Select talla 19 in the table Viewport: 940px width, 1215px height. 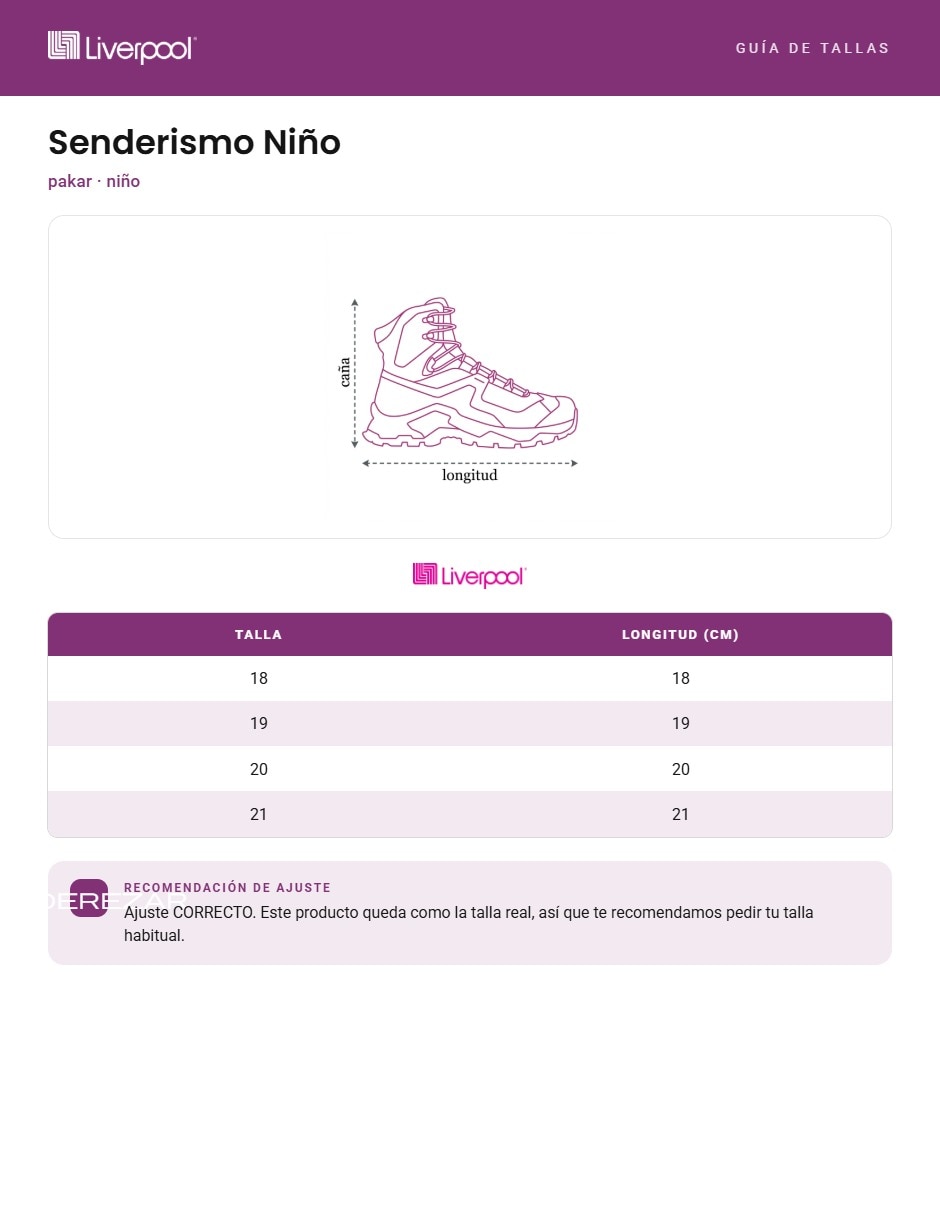tap(259, 724)
